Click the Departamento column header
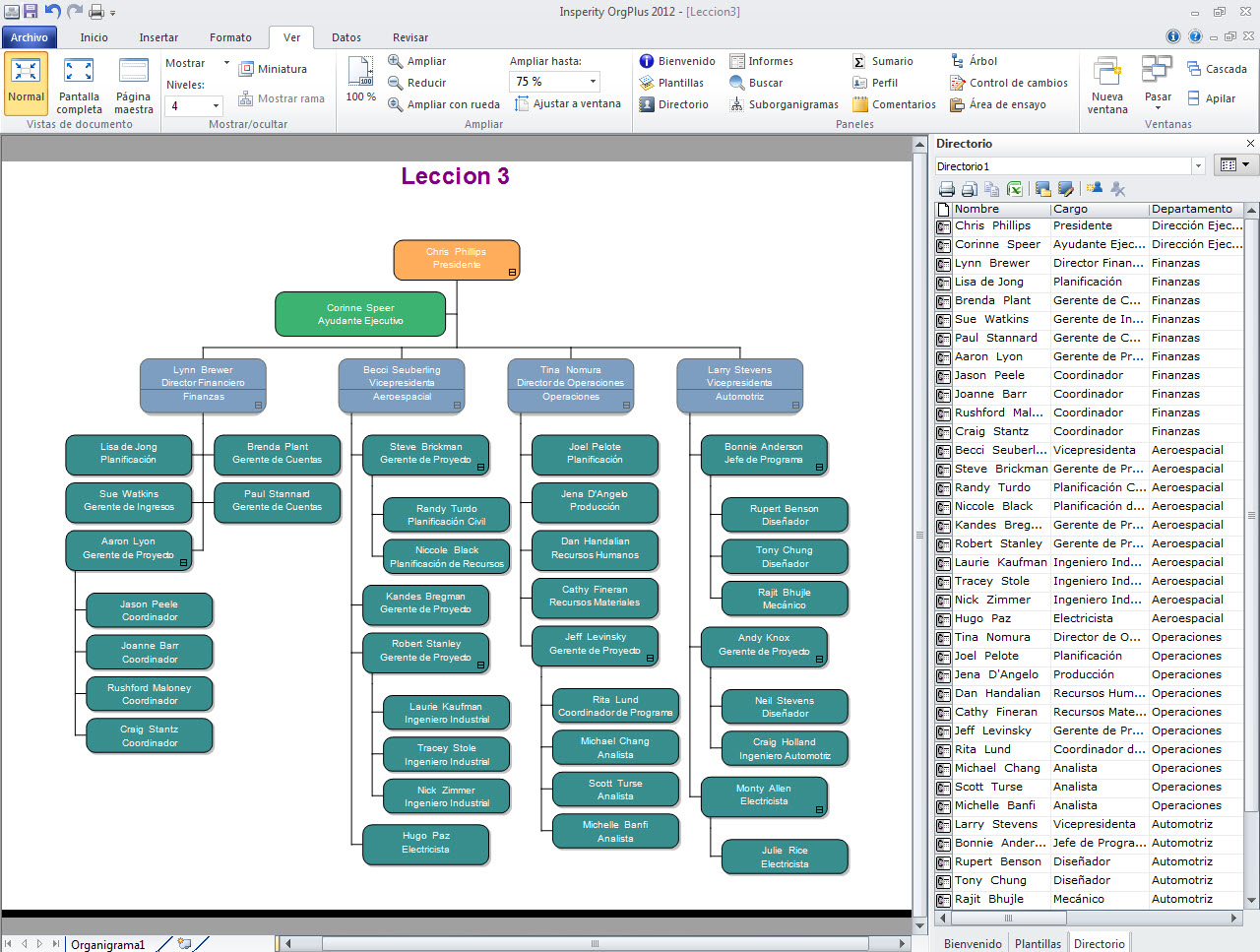The width and height of the screenshot is (1260, 952). pyautogui.click(x=1192, y=209)
